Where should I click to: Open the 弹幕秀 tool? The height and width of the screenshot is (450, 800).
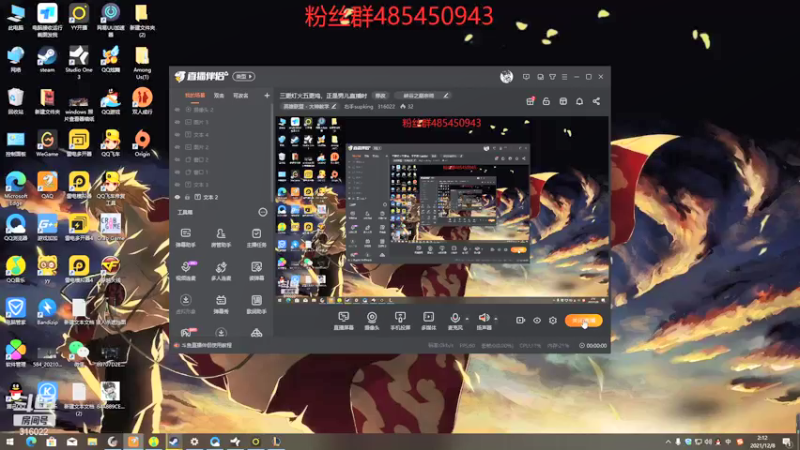[221, 304]
